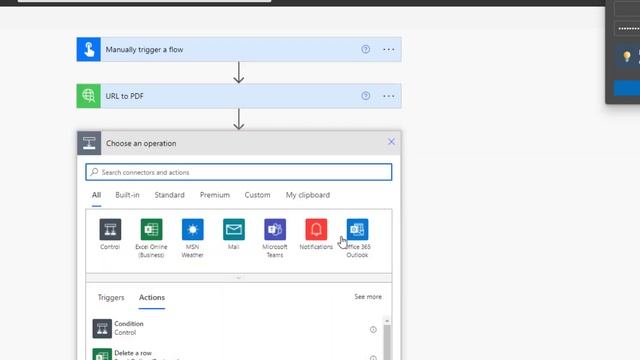Show help for Manually trigger a flow
Screen dimensions: 640x360
[366, 49]
